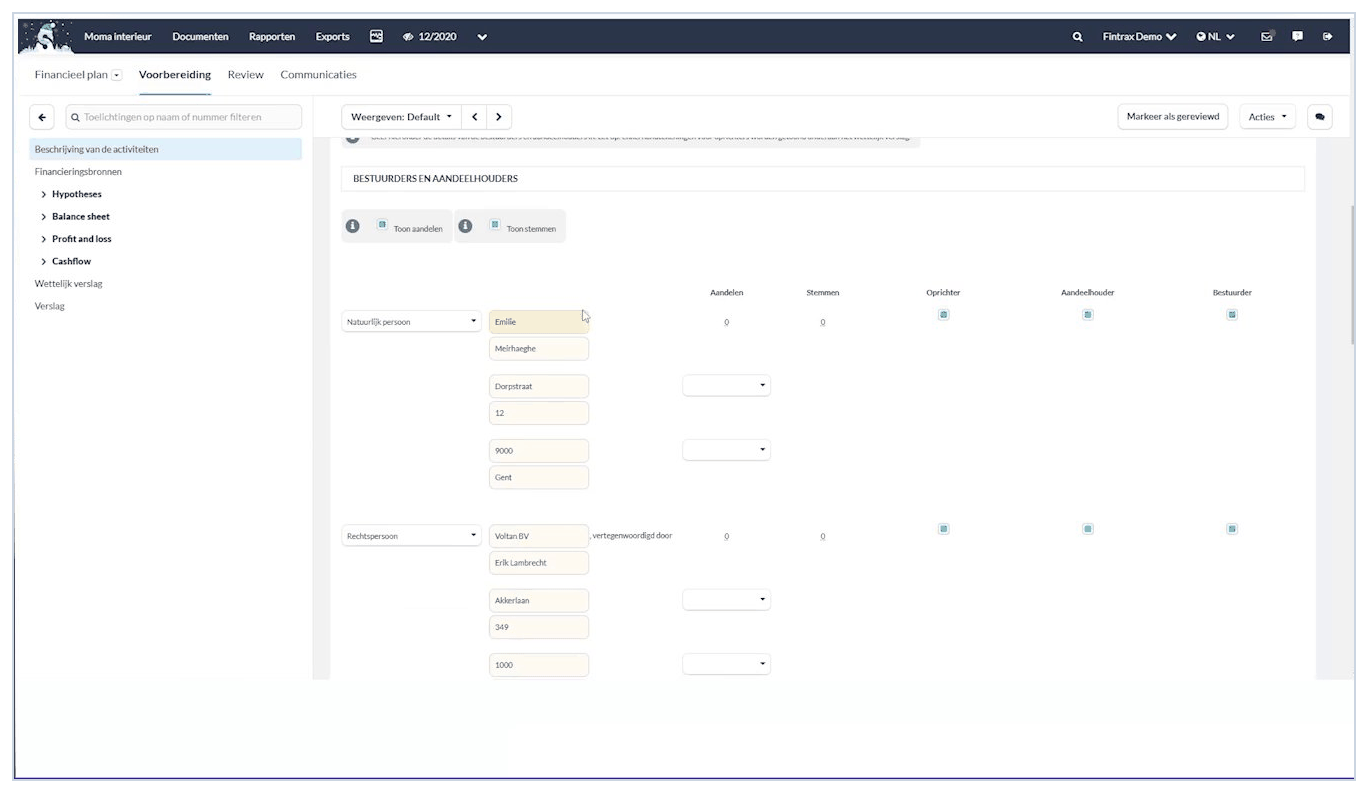Select Beschrijving van de activiteiten
The width and height of the screenshot is (1368, 793).
pyautogui.click(x=166, y=149)
